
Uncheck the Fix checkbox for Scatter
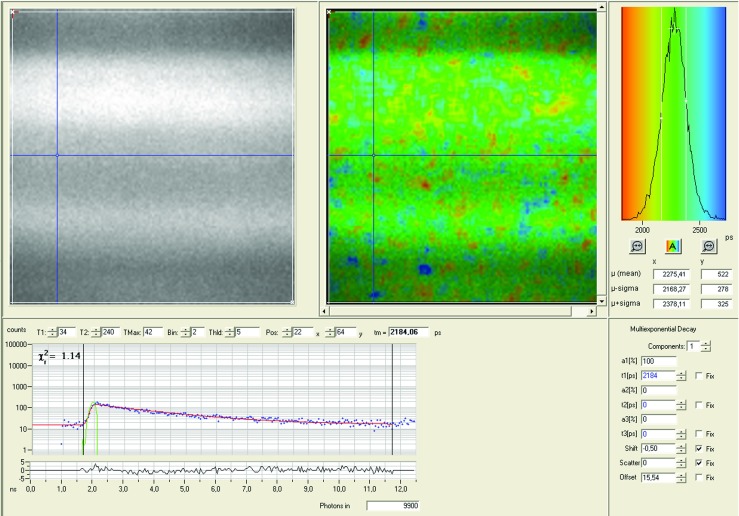pyautogui.click(x=699, y=464)
